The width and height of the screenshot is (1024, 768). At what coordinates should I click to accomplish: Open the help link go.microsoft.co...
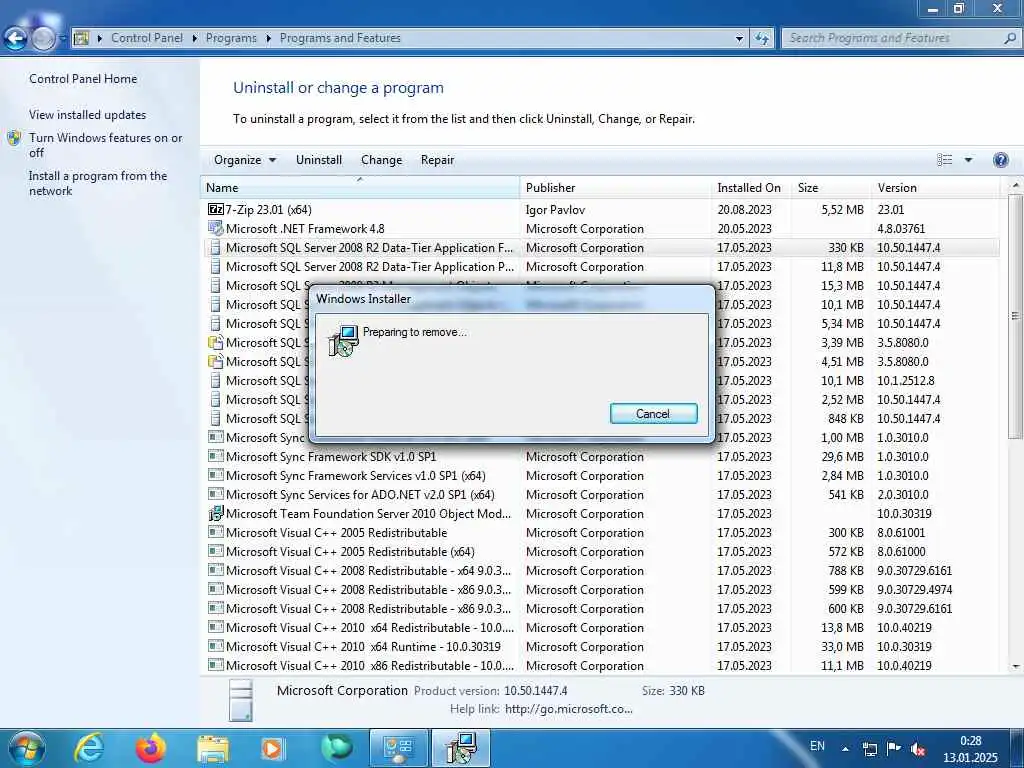click(x=569, y=709)
